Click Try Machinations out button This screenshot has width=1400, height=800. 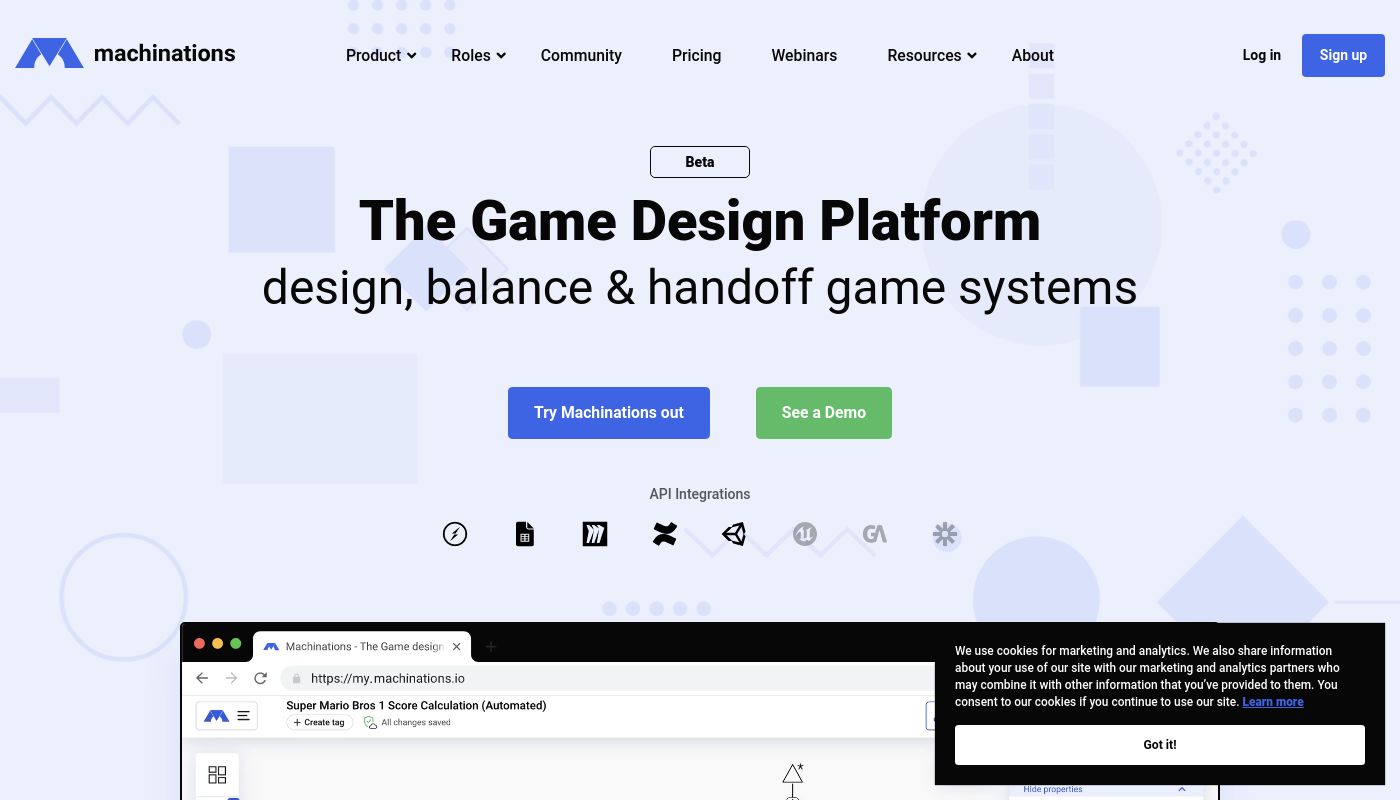pyautogui.click(x=609, y=413)
